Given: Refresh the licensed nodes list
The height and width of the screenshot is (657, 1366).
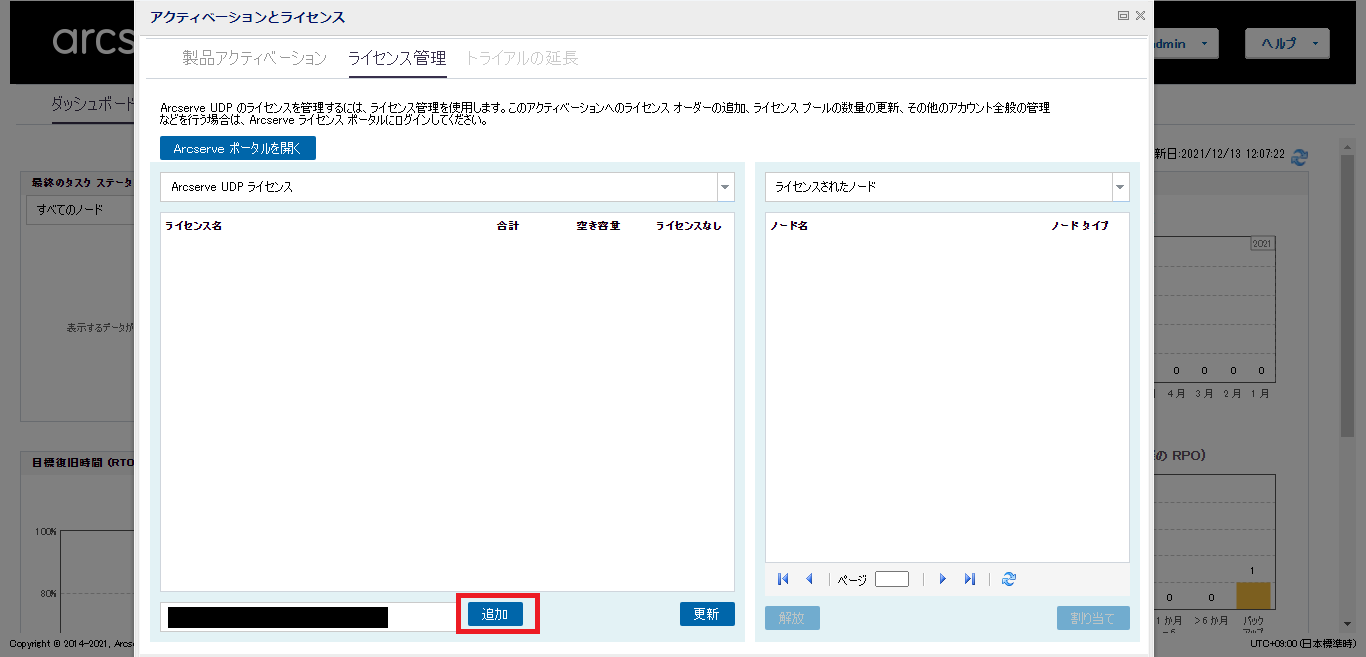Looking at the screenshot, I should coord(1009,579).
